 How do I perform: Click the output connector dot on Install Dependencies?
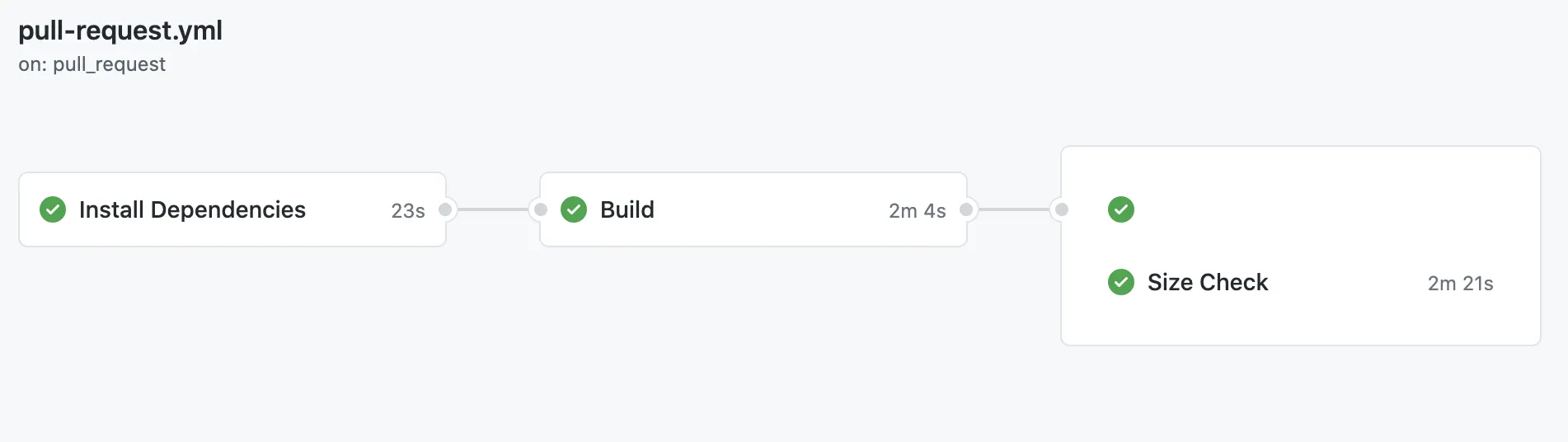[445, 209]
